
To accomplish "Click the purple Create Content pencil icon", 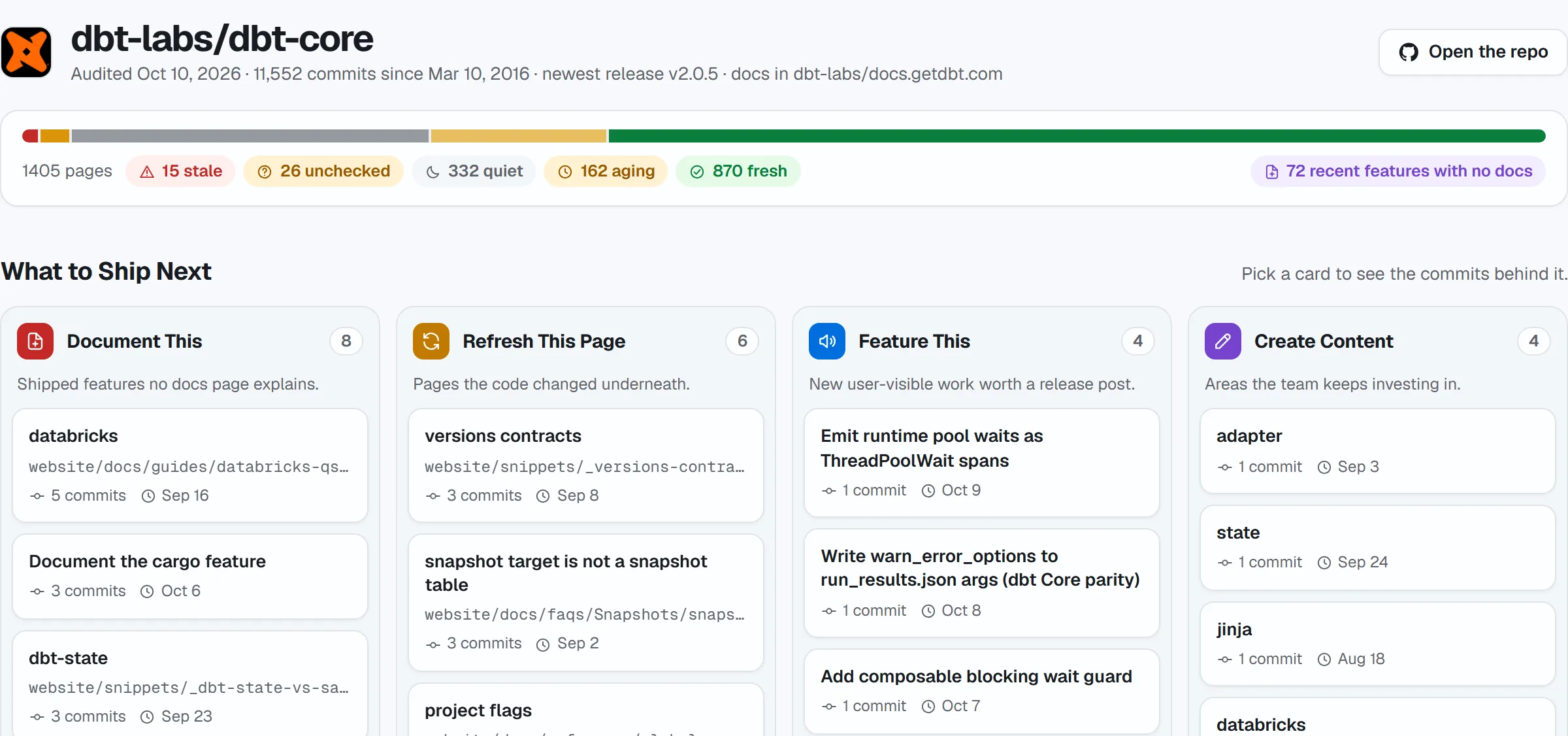I will tap(1223, 341).
